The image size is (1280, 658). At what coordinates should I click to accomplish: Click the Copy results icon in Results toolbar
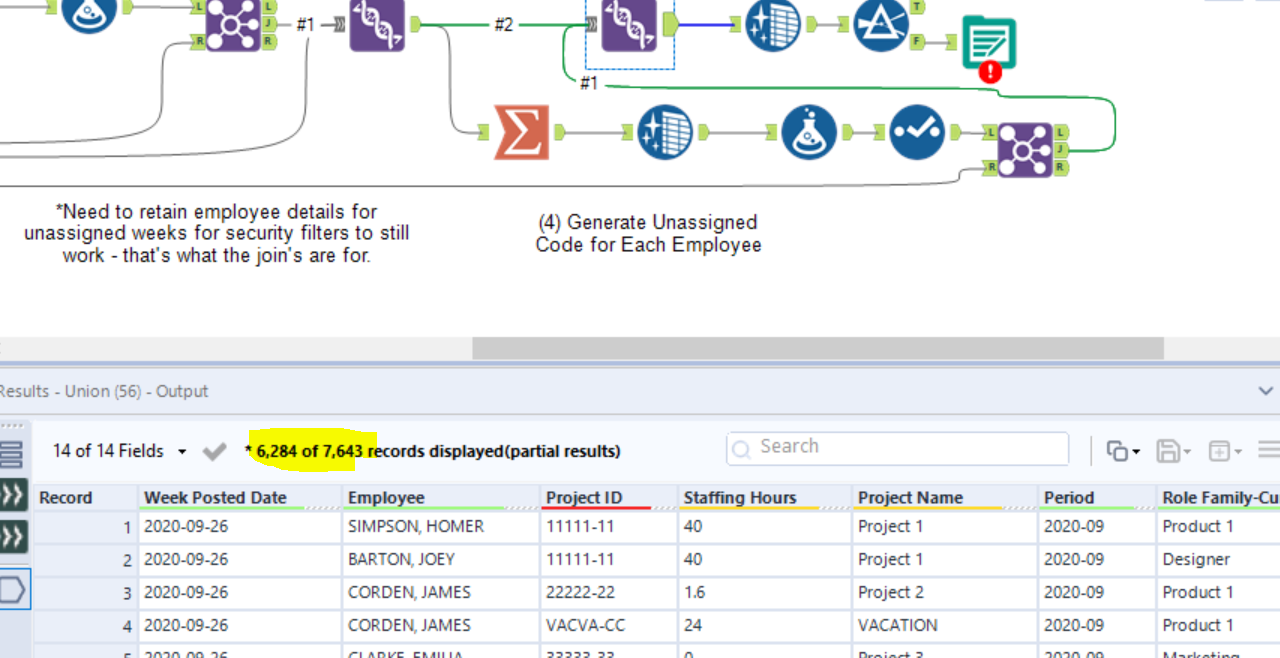pyautogui.click(x=1118, y=450)
